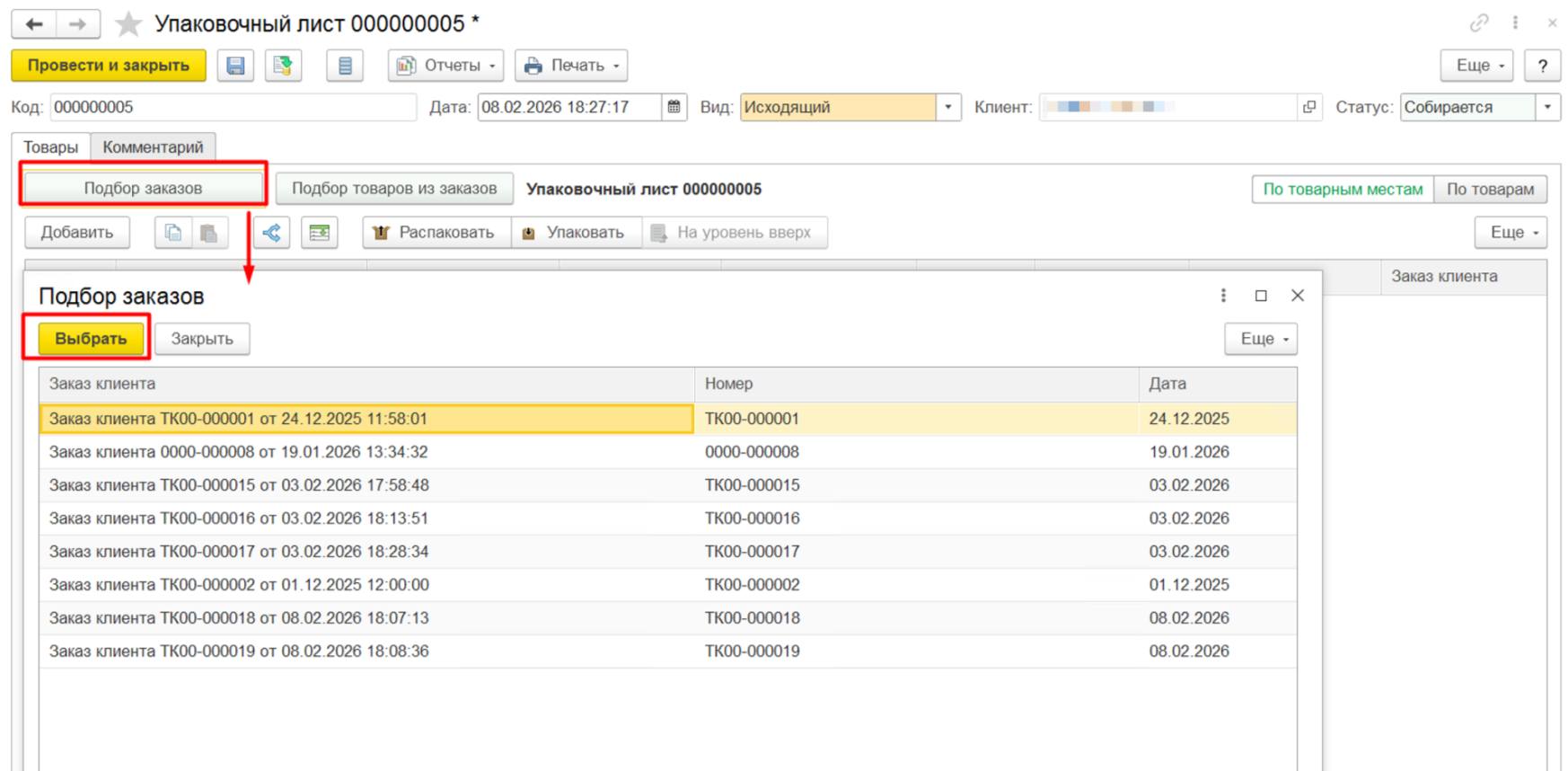Save the document with the floppy disk icon
1568x771 pixels.
(x=235, y=66)
